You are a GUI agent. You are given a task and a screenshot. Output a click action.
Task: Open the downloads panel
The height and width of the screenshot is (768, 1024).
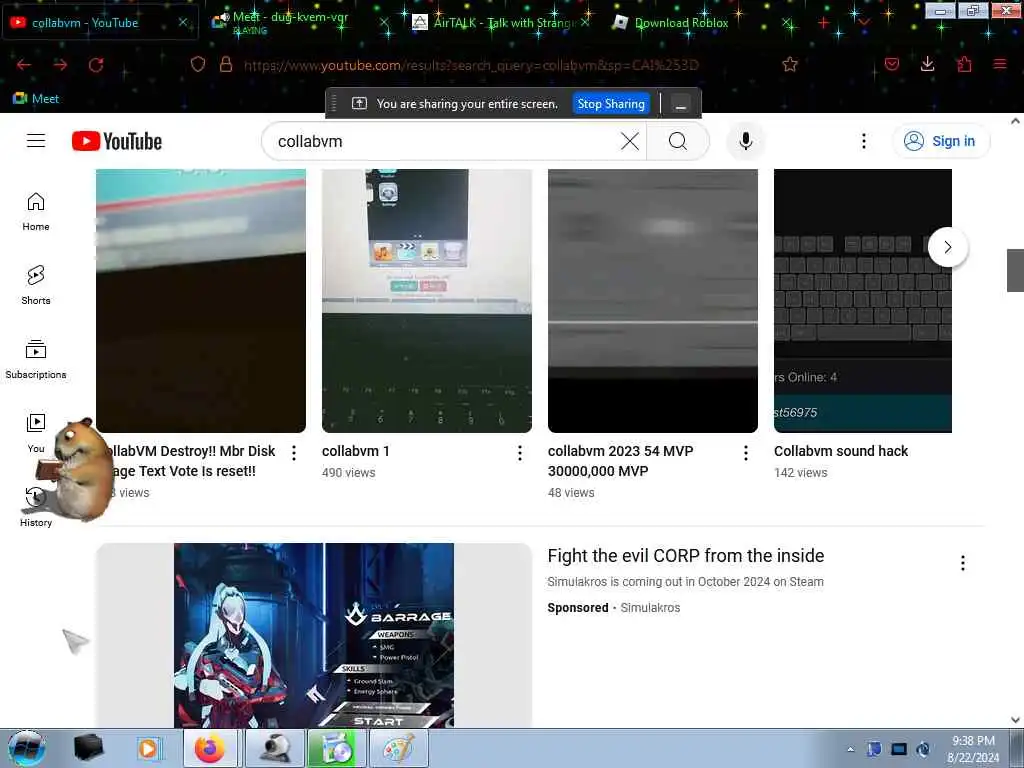(x=927, y=64)
